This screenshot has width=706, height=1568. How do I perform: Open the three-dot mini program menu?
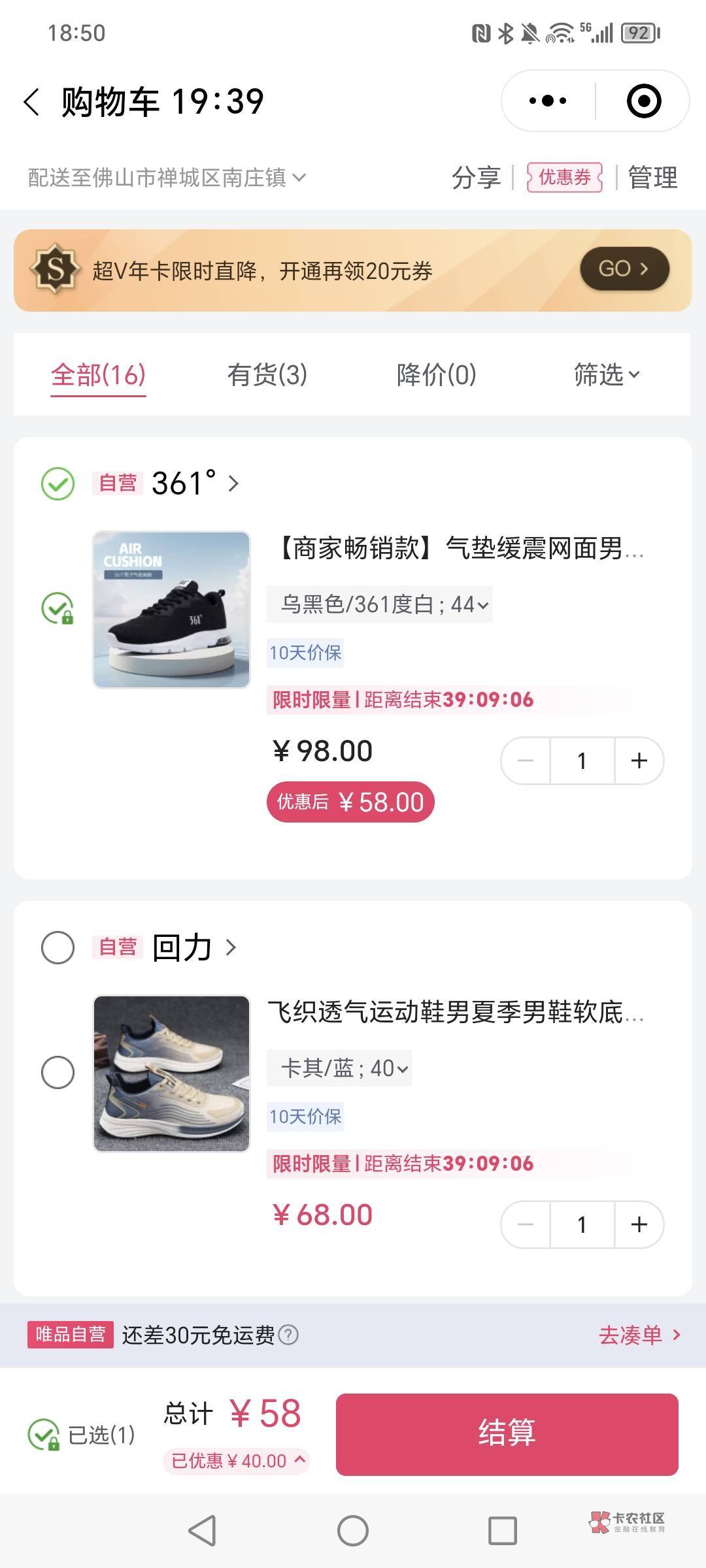tap(548, 101)
